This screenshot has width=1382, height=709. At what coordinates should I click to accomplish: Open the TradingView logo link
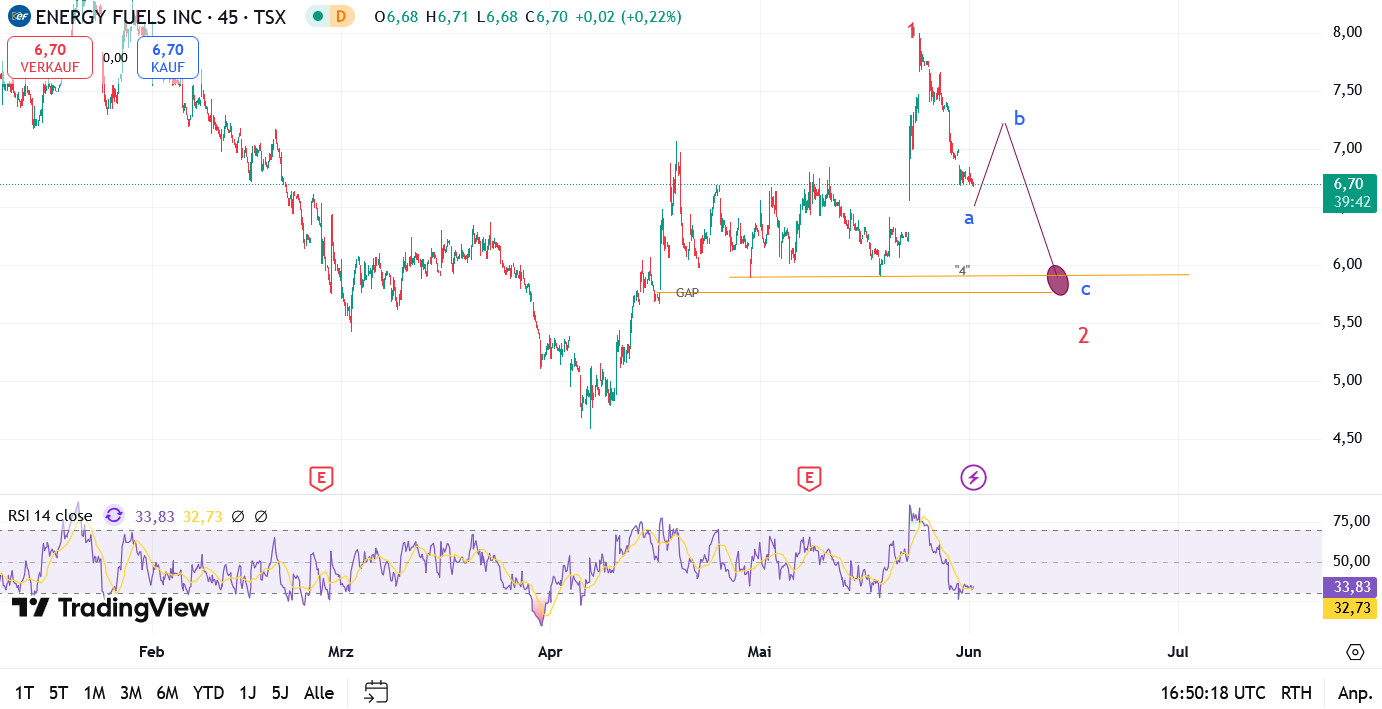pyautogui.click(x=110, y=608)
